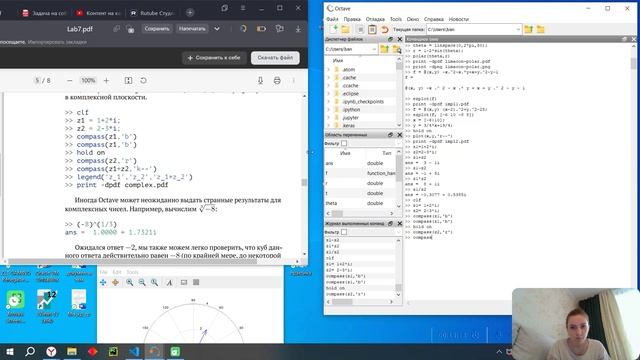The width and height of the screenshot is (640, 360).
Task: Toggle grid icon in figure toolbar
Action: click(196, 282)
